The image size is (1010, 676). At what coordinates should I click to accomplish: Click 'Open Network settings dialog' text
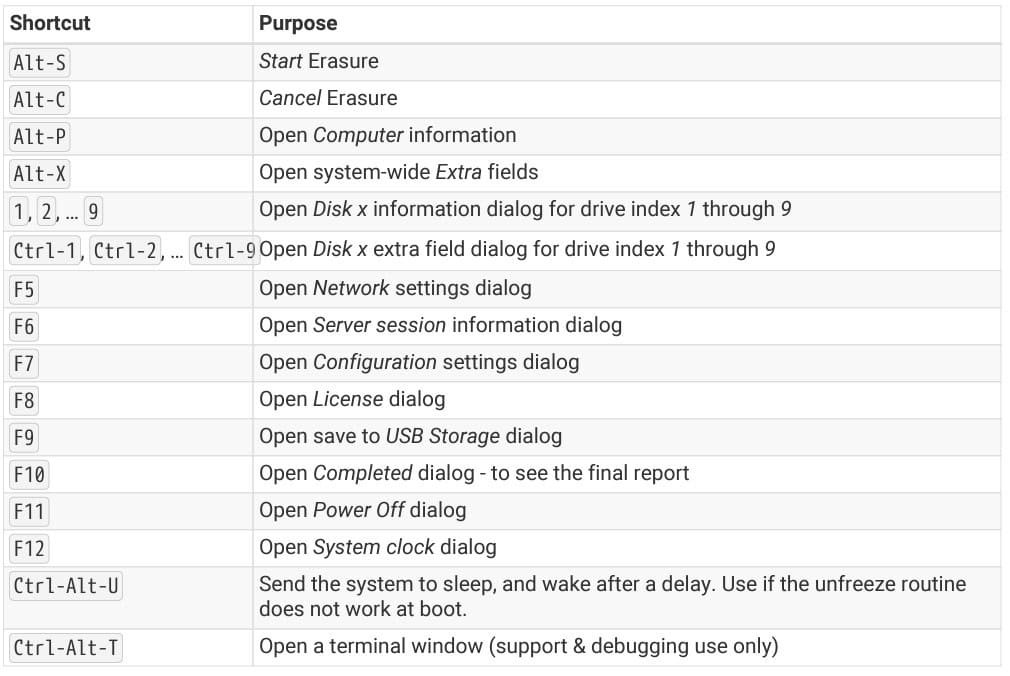point(395,288)
